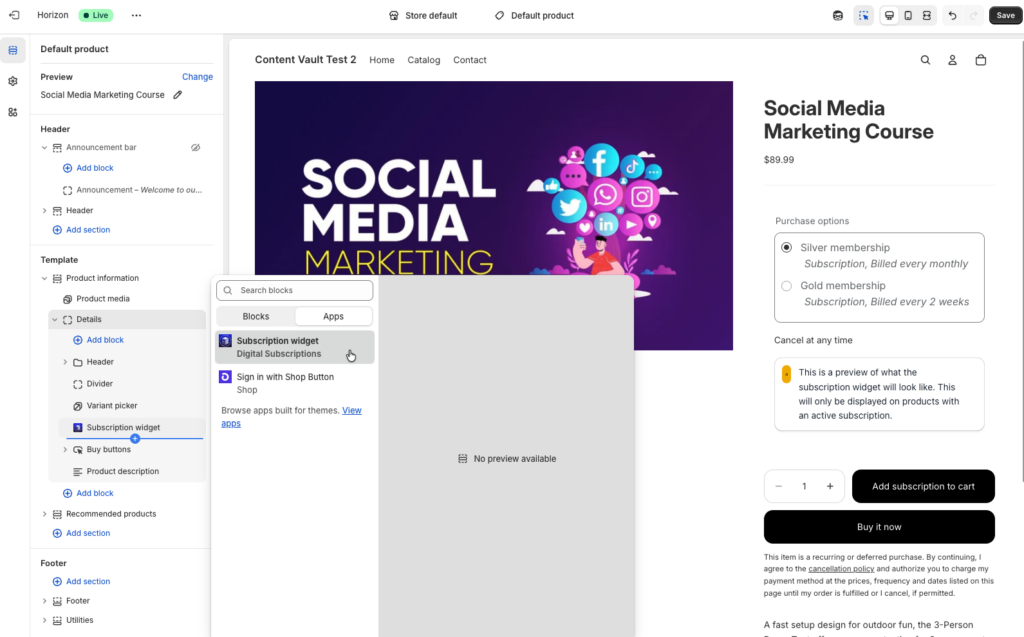Select the Gold membership option
This screenshot has height=637, width=1024.
[787, 286]
